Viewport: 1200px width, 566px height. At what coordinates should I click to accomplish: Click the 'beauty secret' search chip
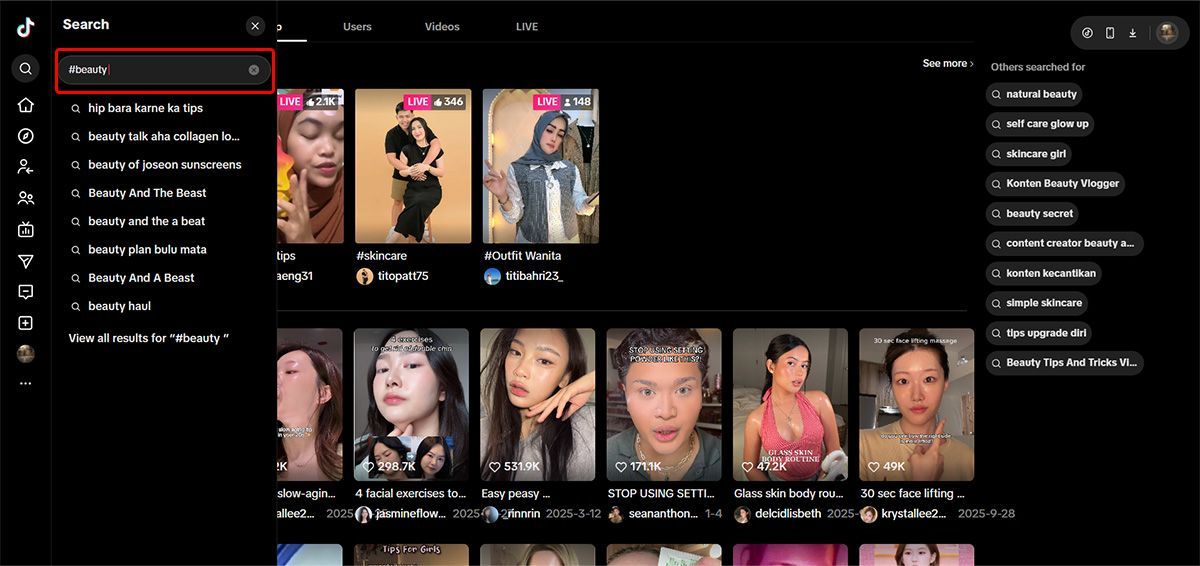click(1032, 213)
